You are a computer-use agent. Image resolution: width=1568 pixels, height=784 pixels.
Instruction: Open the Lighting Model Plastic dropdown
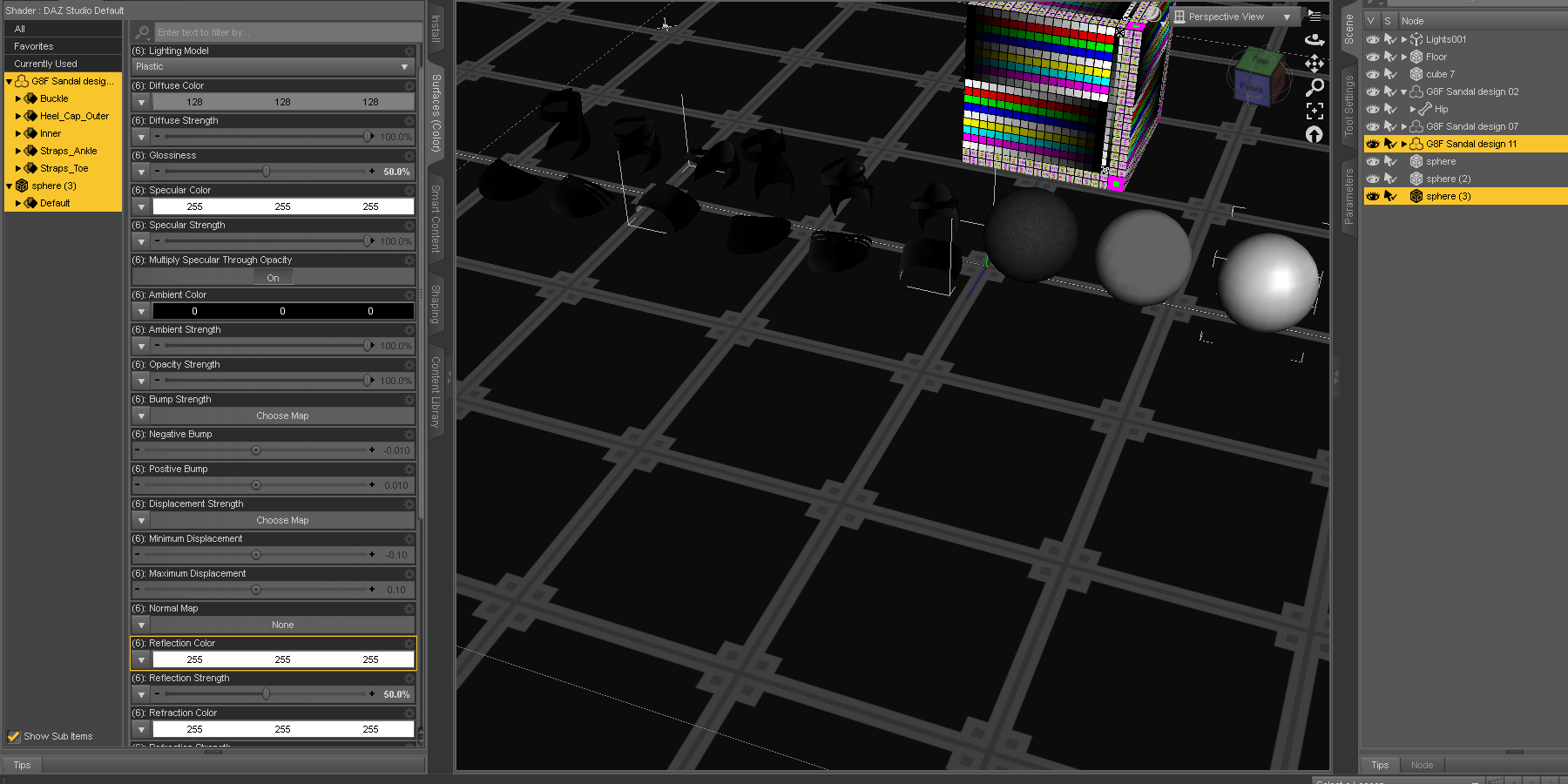(x=273, y=67)
